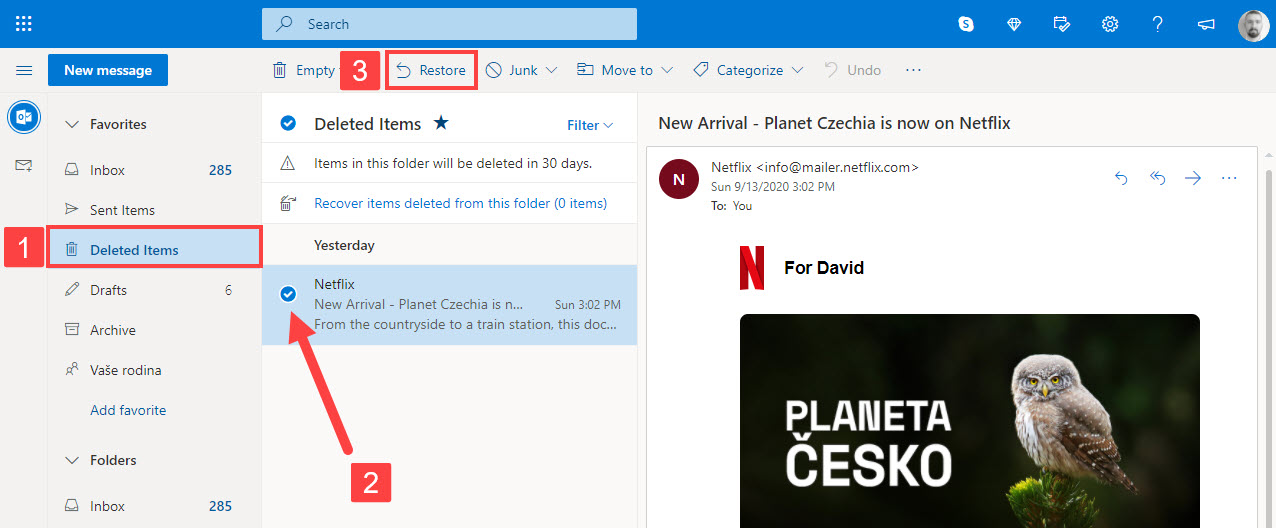Click Move to button
This screenshot has height=528, width=1276.
coord(615,70)
